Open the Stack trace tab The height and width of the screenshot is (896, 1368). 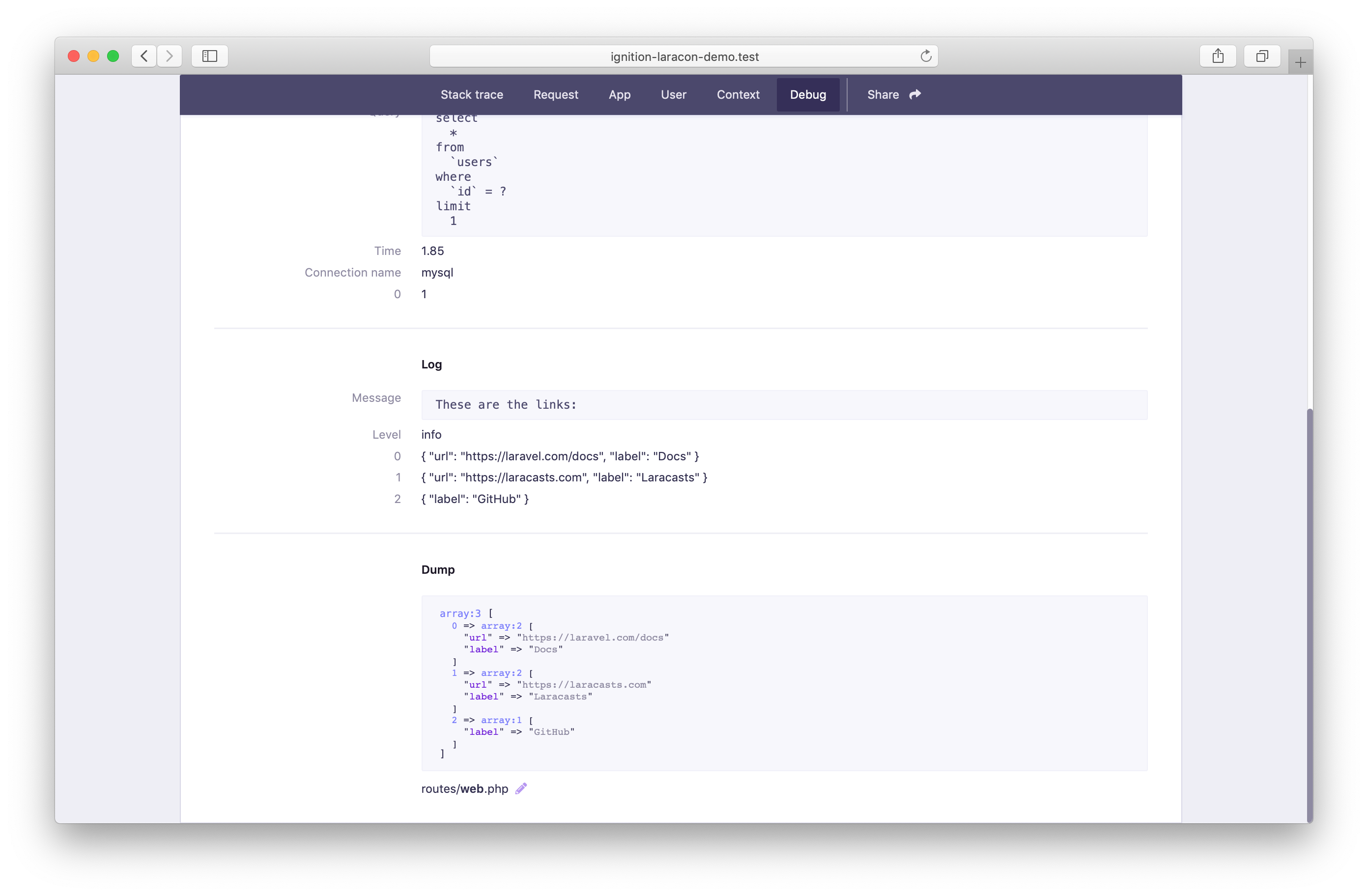tap(472, 94)
